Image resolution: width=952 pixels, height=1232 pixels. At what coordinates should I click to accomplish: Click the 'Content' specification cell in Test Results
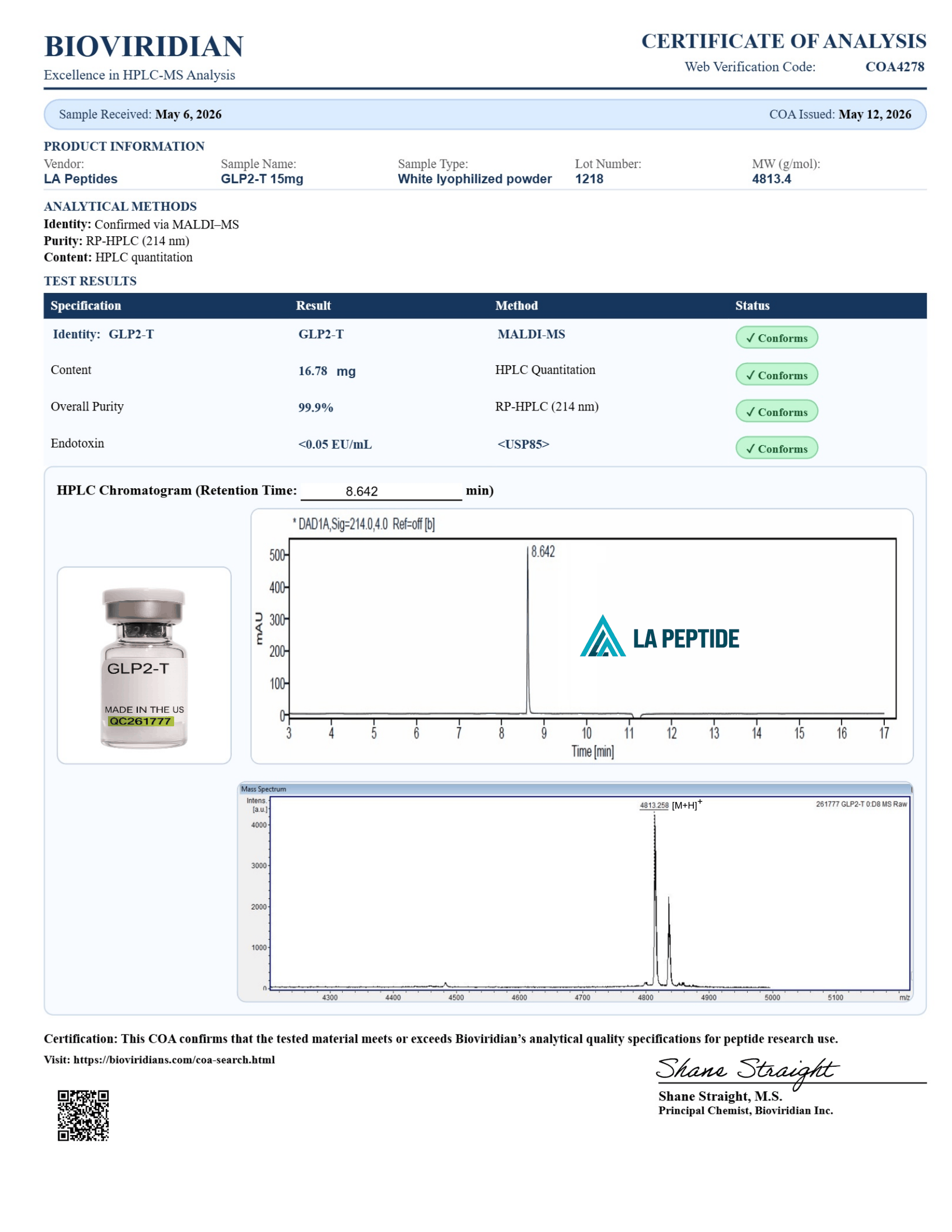pos(71,370)
